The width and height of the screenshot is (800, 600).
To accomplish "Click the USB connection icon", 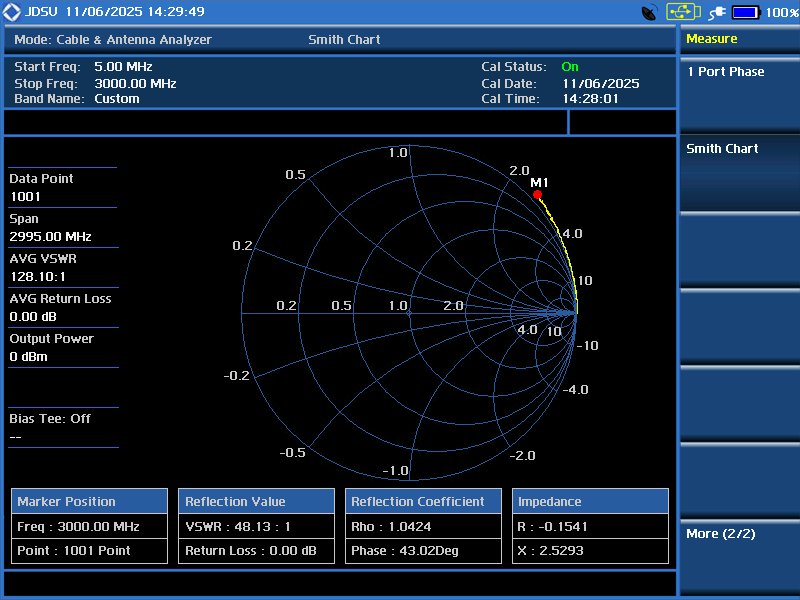I will (x=683, y=12).
